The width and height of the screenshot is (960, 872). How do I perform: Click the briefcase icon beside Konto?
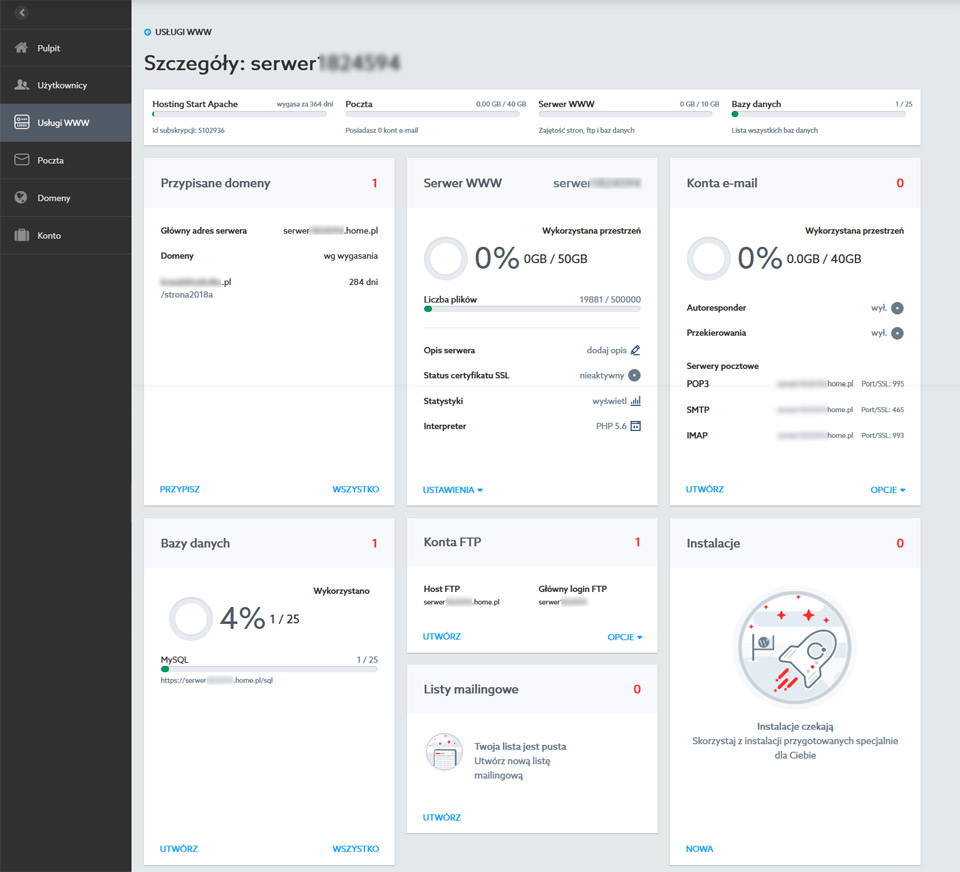pos(21,235)
